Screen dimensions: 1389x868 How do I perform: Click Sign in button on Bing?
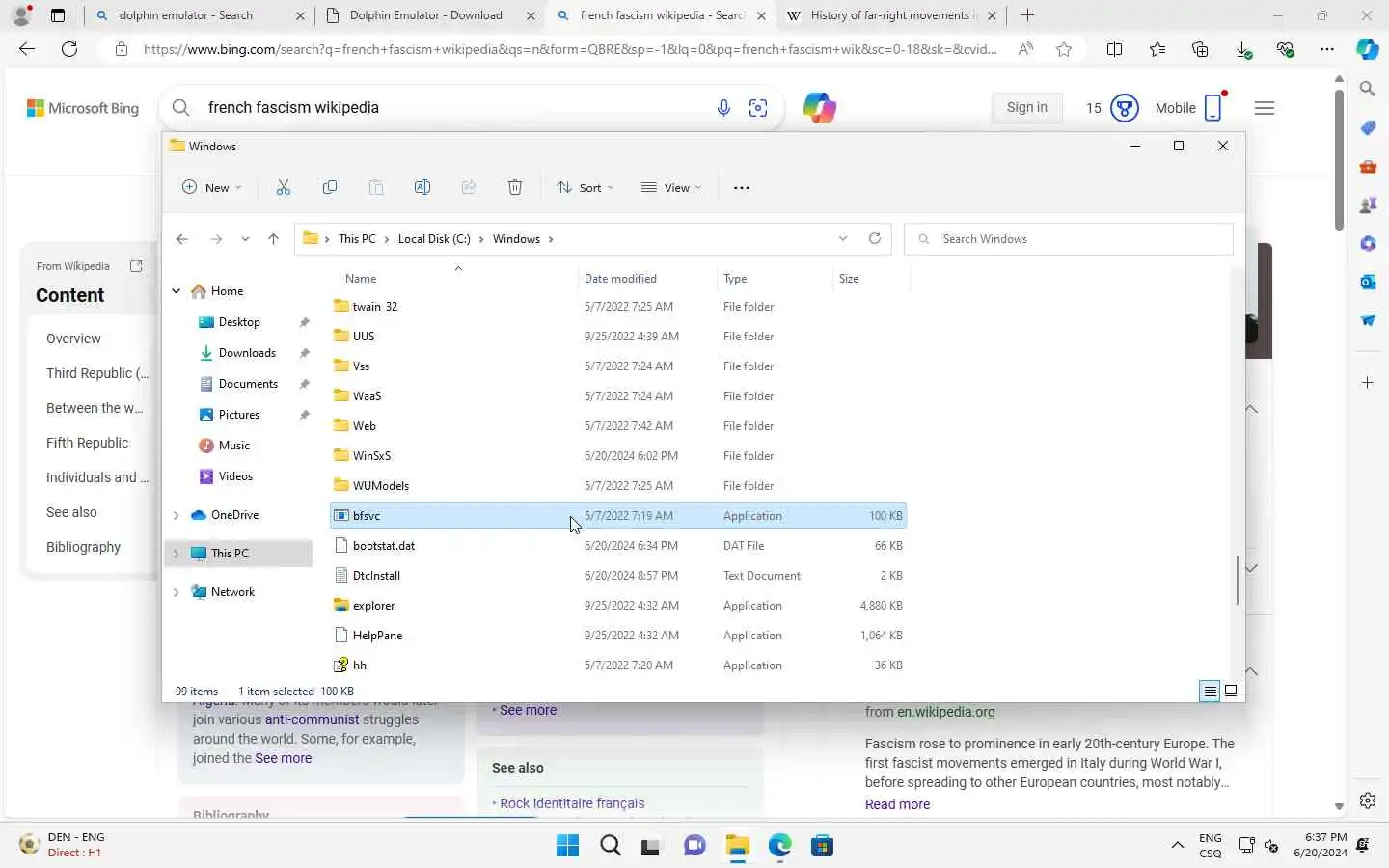(x=1026, y=108)
